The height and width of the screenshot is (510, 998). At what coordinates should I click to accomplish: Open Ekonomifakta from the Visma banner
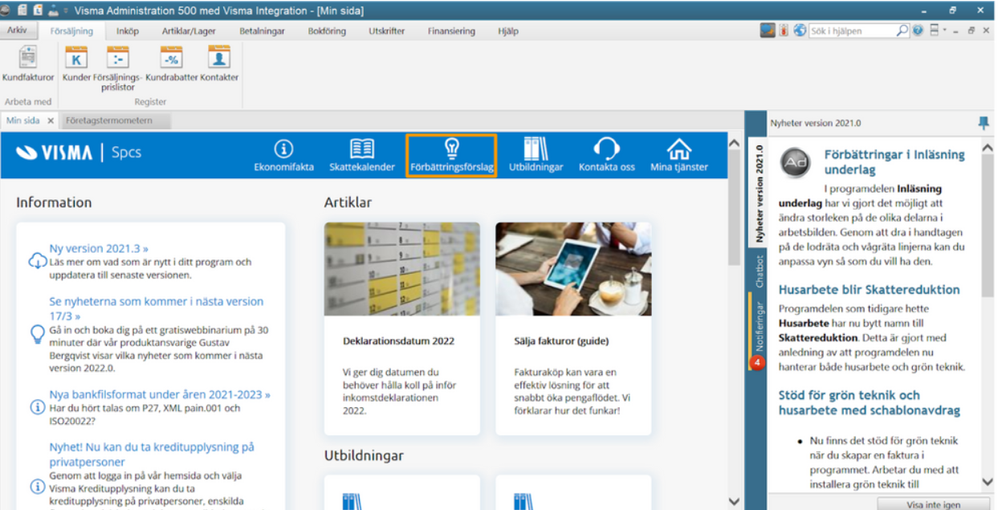pyautogui.click(x=283, y=156)
